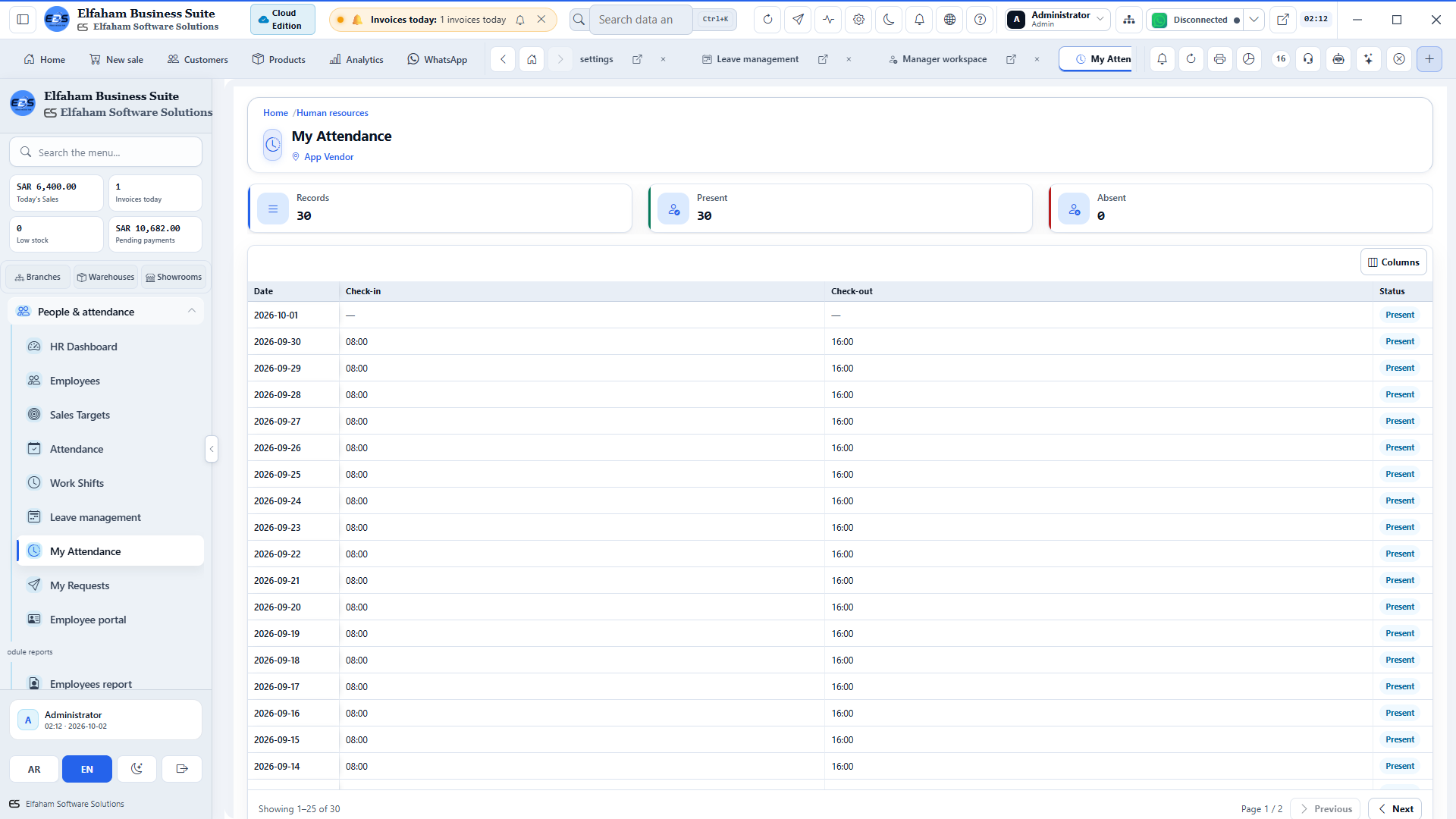Toggle dark mode moon icon

(889, 20)
